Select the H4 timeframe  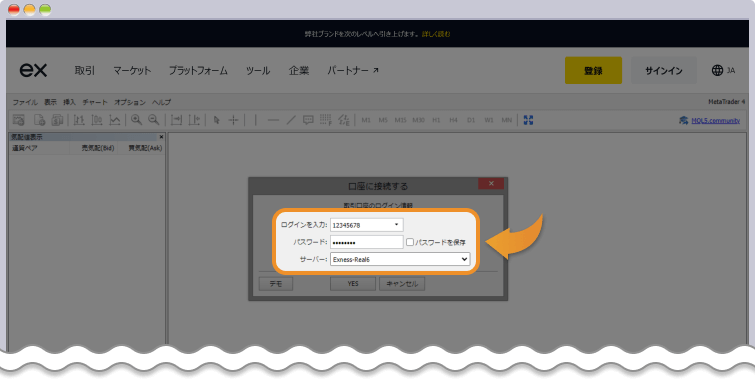coord(454,120)
